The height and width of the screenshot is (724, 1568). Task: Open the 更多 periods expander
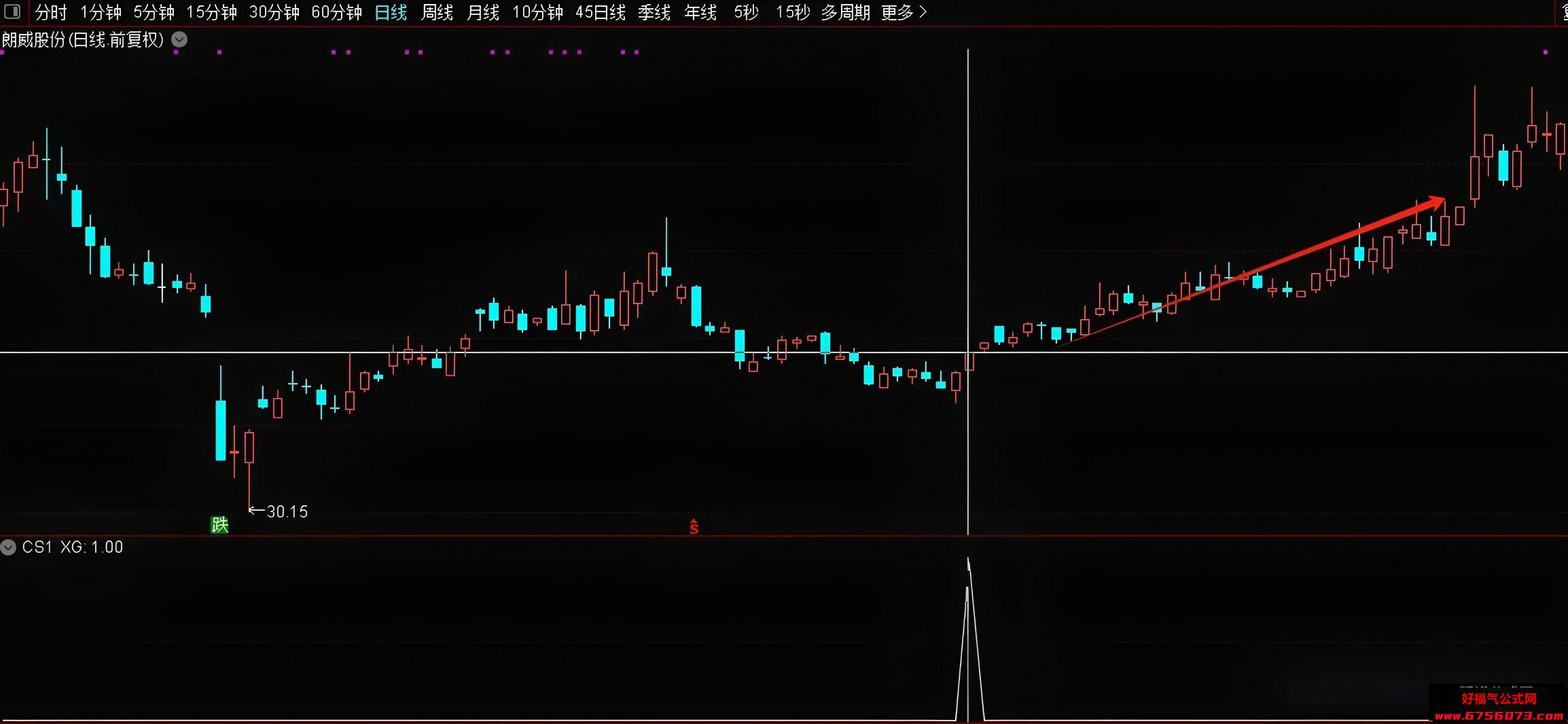coord(904,12)
